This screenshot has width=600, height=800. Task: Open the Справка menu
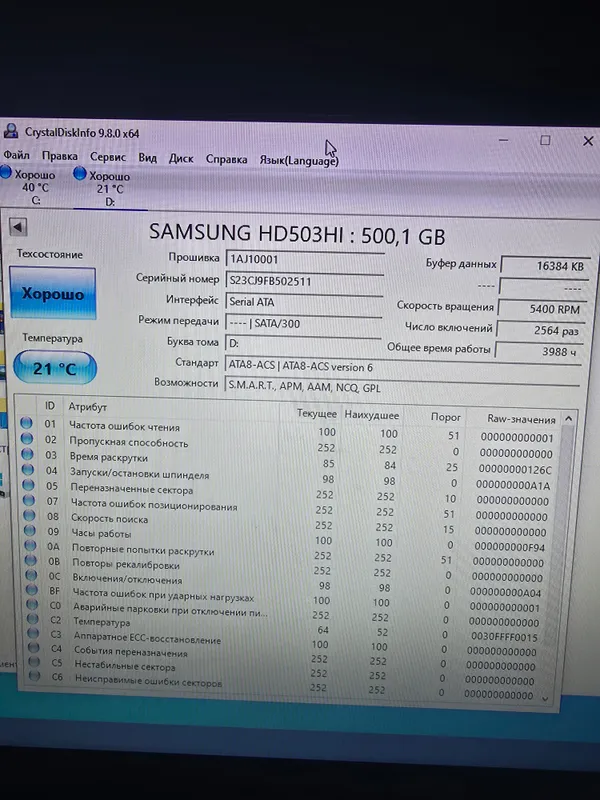[x=227, y=159]
